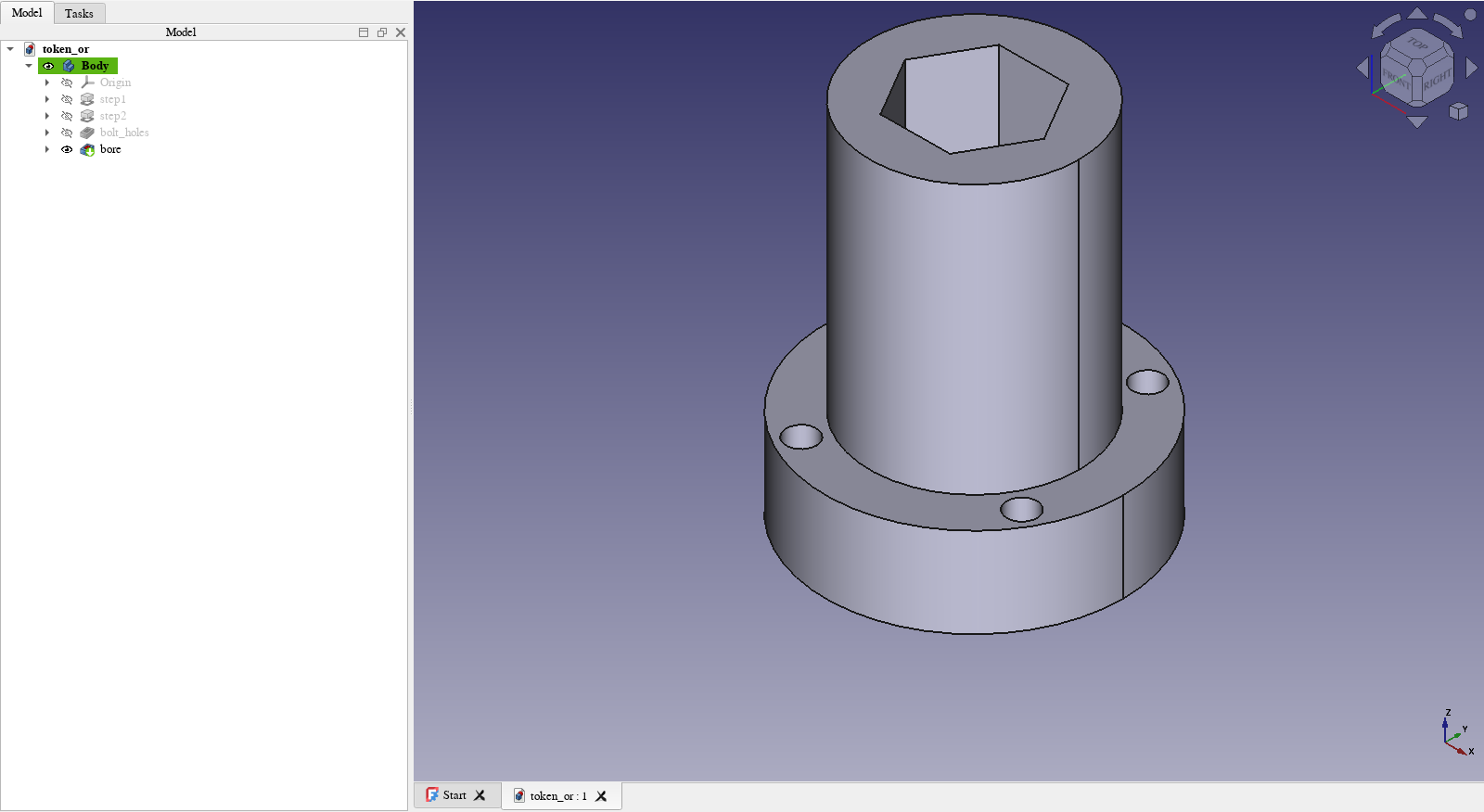Select the step2 tree label
1484x812 pixels.
click(113, 116)
